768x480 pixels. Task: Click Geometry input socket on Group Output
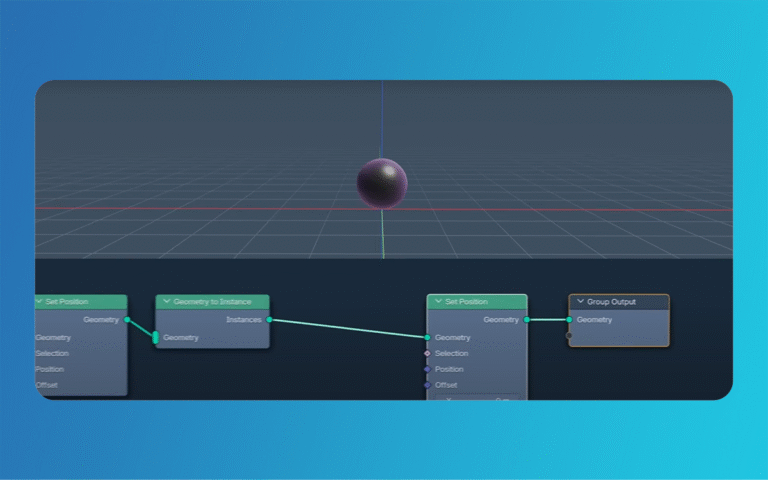tap(569, 319)
